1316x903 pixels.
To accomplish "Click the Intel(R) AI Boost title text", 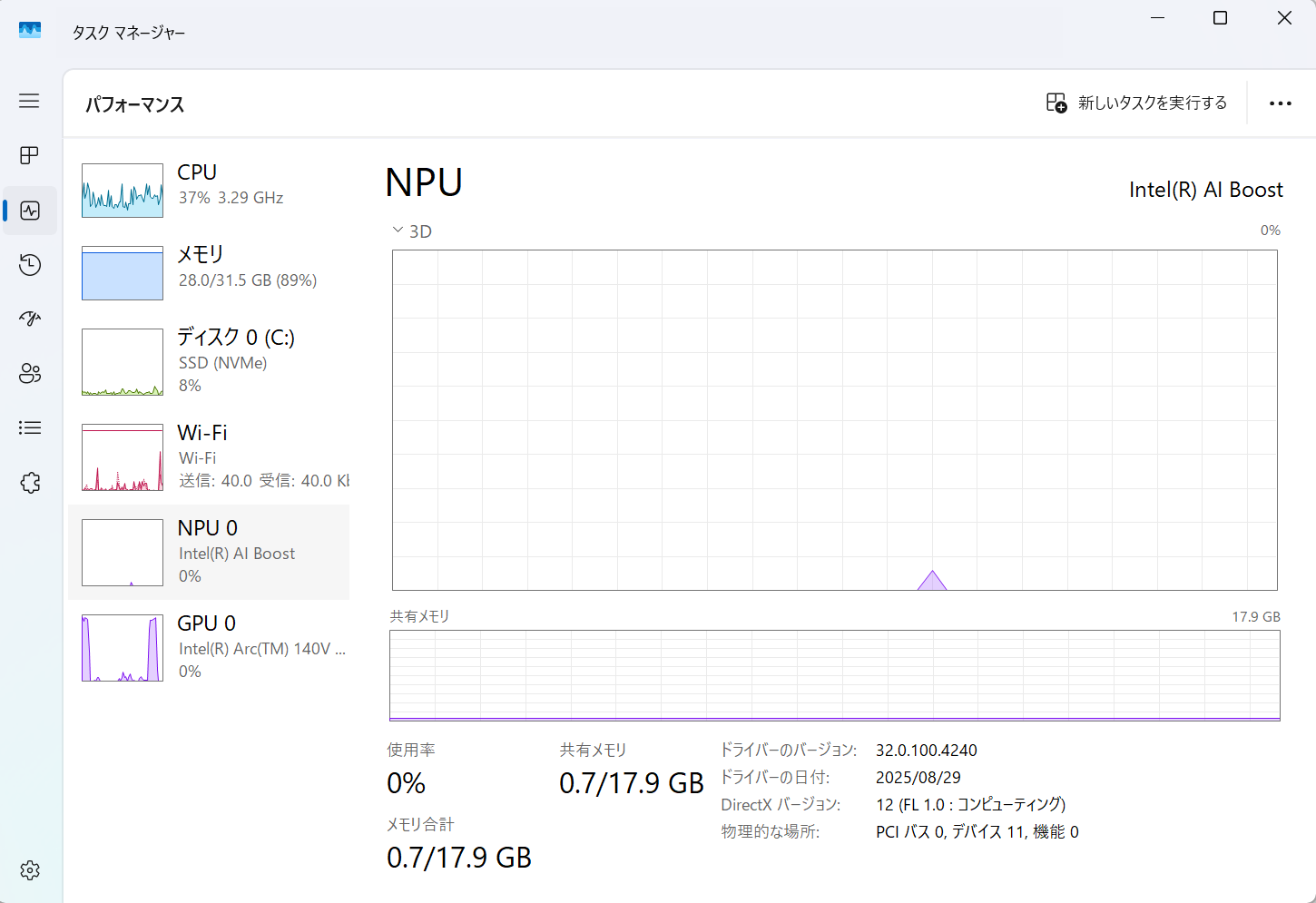I will [x=1205, y=190].
